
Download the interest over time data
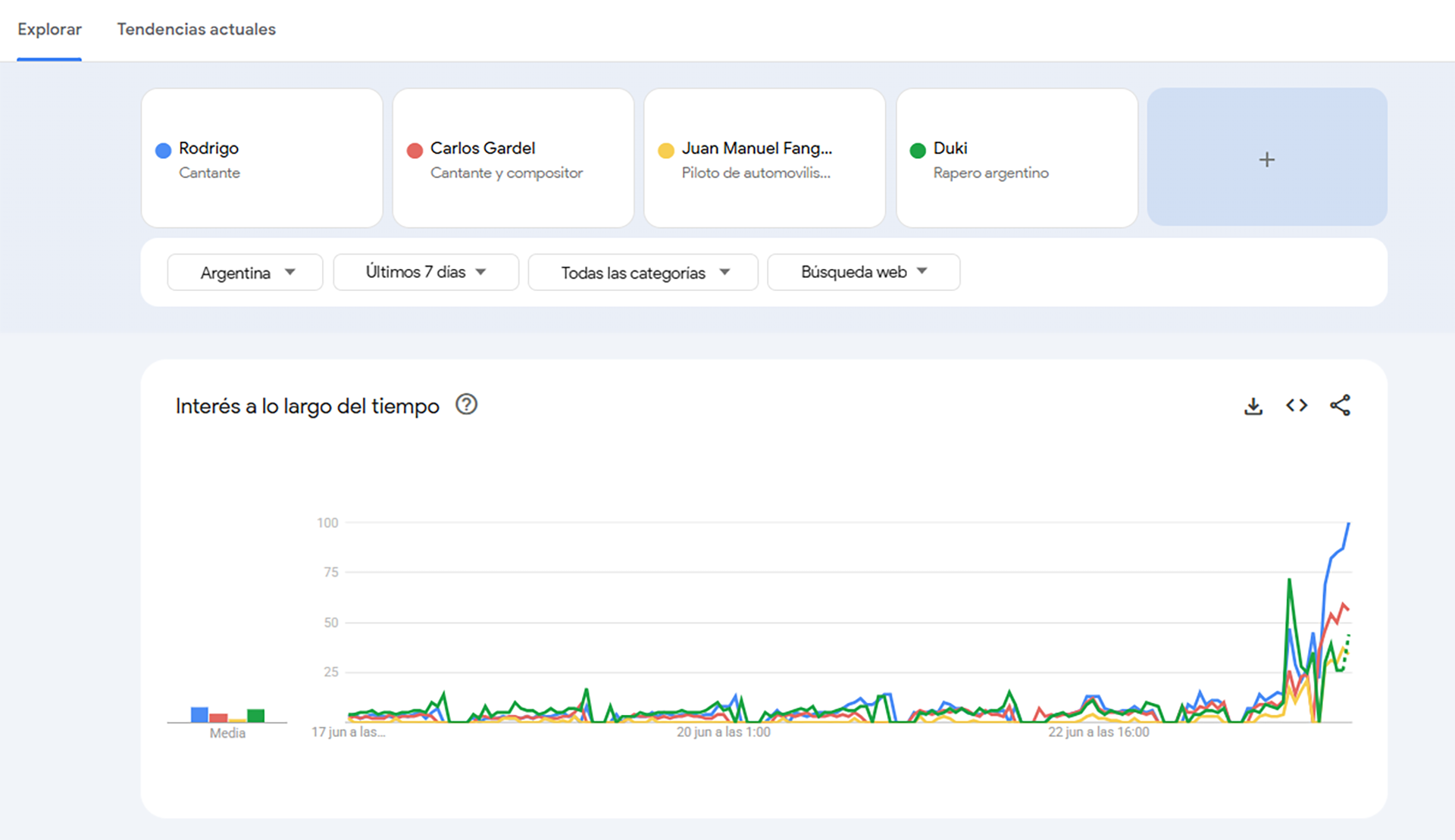coord(1253,406)
